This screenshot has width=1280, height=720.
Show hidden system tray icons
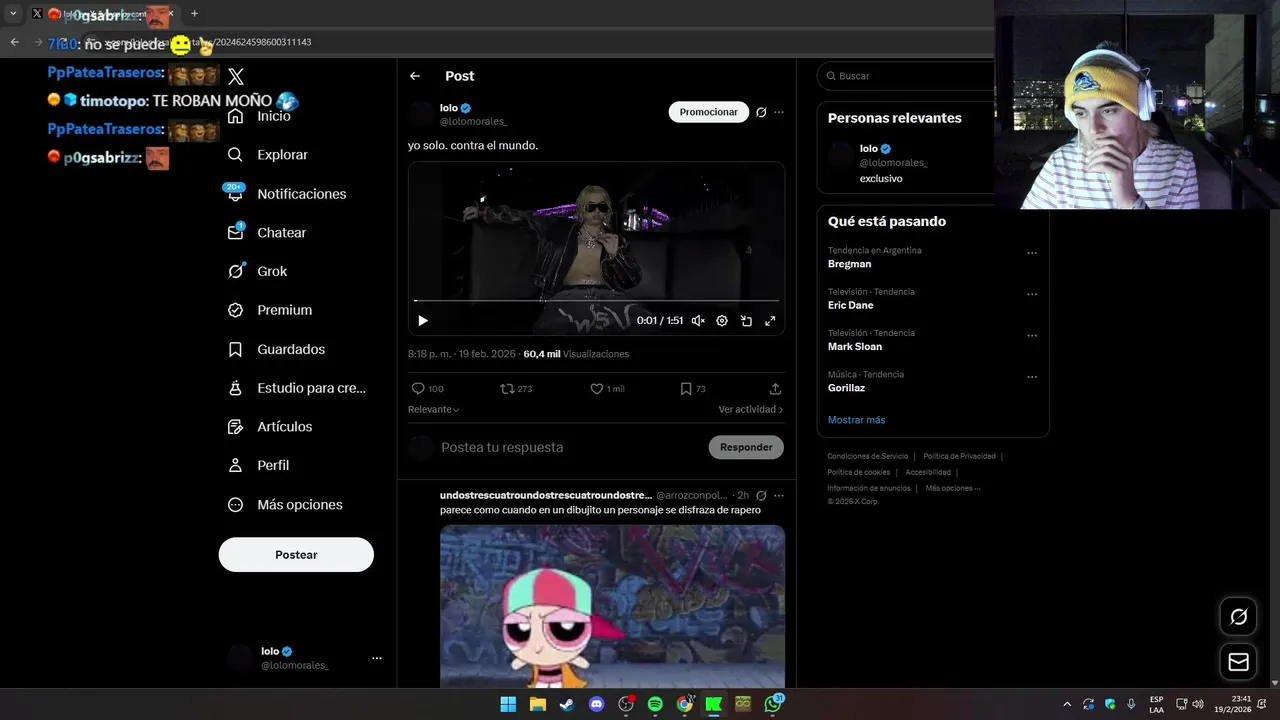pos(1067,704)
